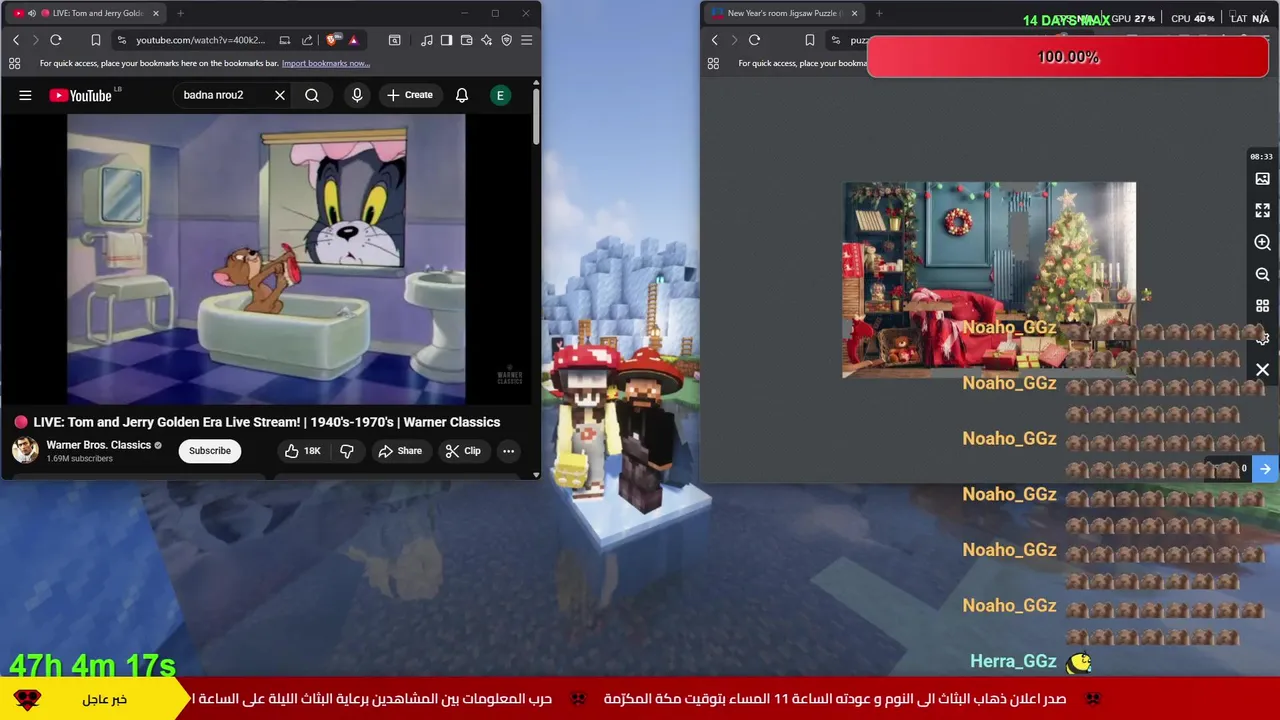Open Warner Bros. Classics channel avatar
The width and height of the screenshot is (1280, 720).
click(25, 450)
